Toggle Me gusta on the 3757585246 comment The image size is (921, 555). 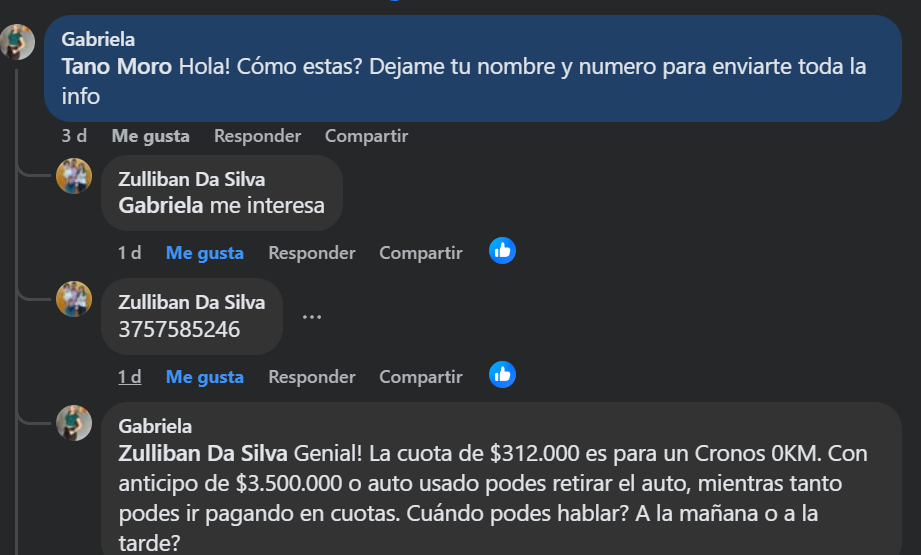(204, 377)
